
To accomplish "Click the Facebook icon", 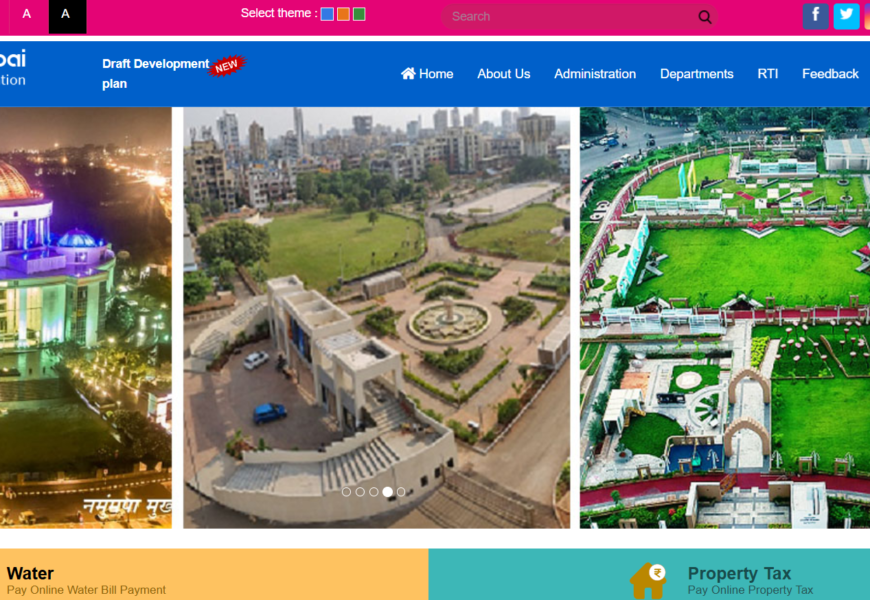I will coord(815,16).
